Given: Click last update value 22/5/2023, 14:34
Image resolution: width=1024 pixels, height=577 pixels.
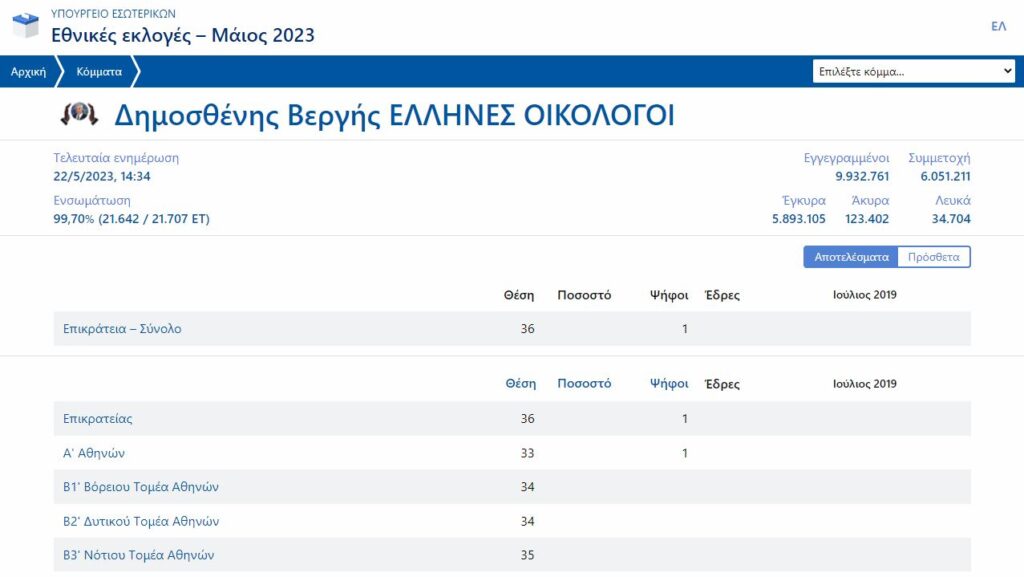Looking at the screenshot, I should point(102,176).
